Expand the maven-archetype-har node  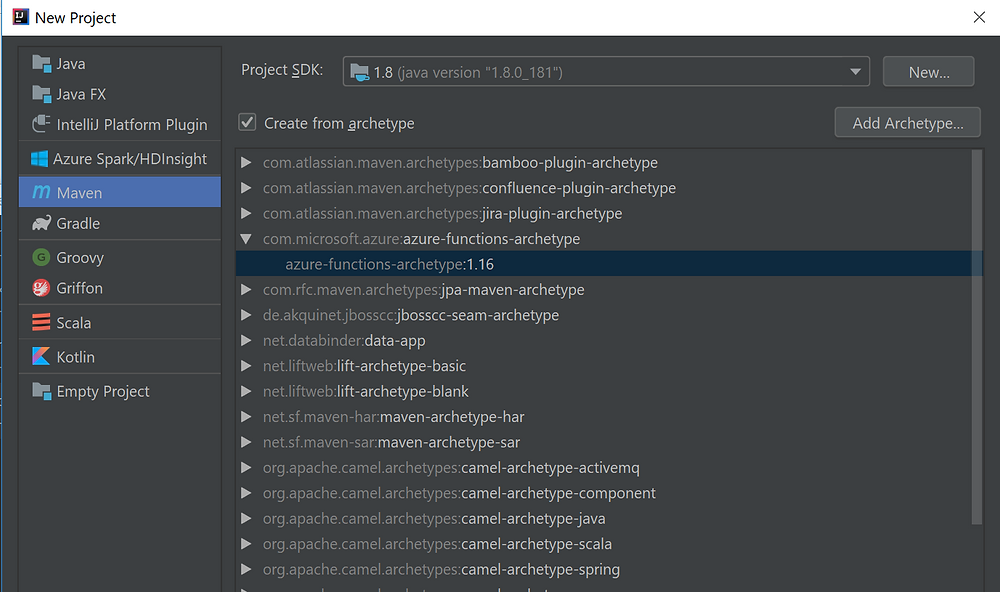246,417
